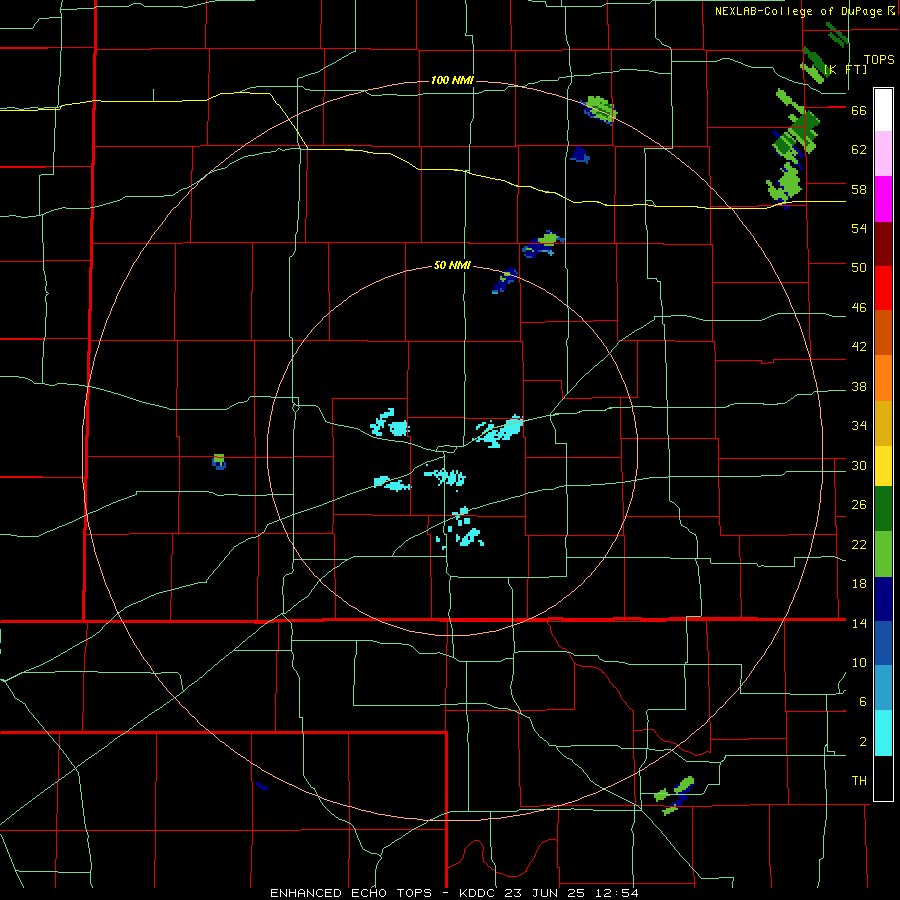Click the green echo on the 100 NMI ring at top right
Screen dimensions: 900x900
tap(599, 109)
